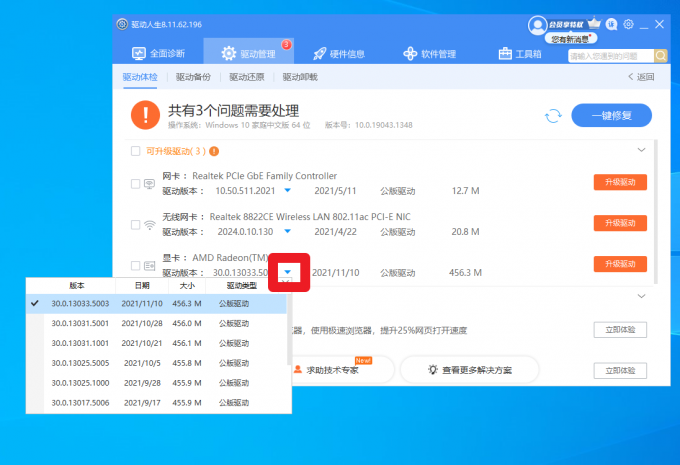
Task: Click the graphics card device icon
Action: (150, 265)
